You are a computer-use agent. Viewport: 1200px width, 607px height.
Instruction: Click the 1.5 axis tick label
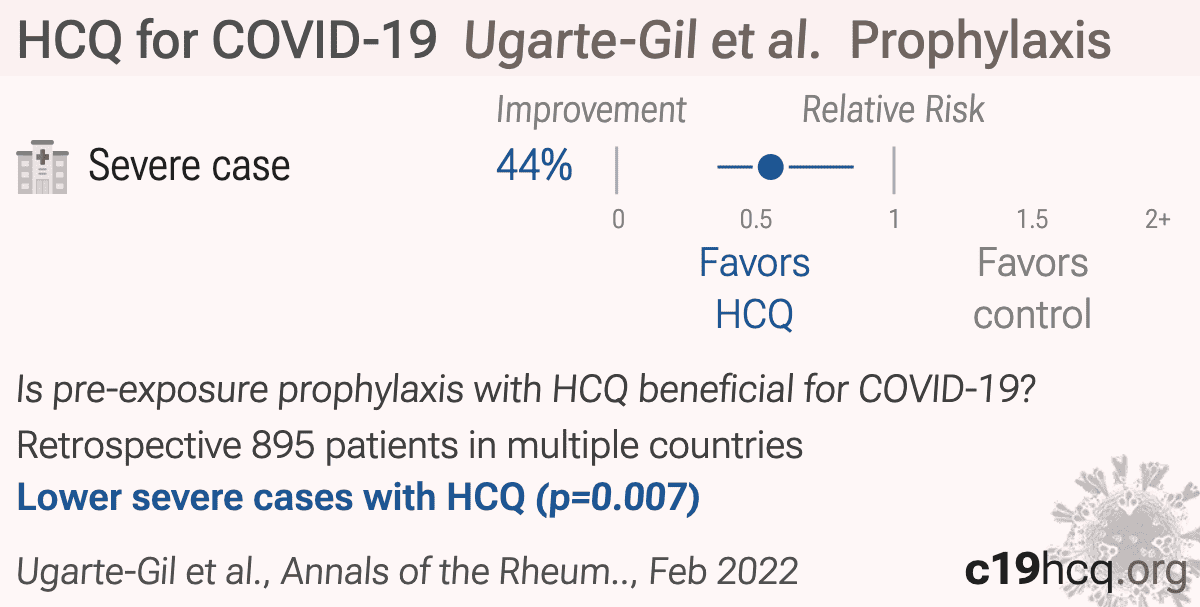[x=1032, y=219]
